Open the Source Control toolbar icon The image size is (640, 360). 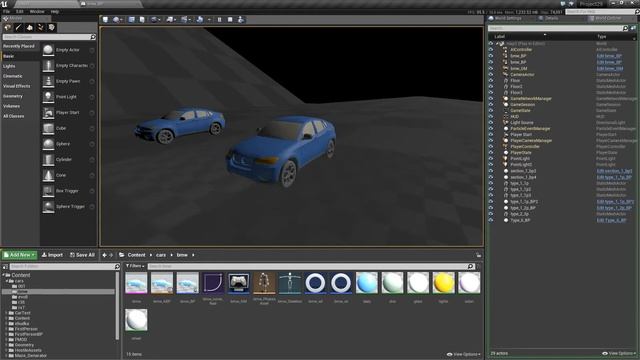pyautogui.click(x=117, y=20)
